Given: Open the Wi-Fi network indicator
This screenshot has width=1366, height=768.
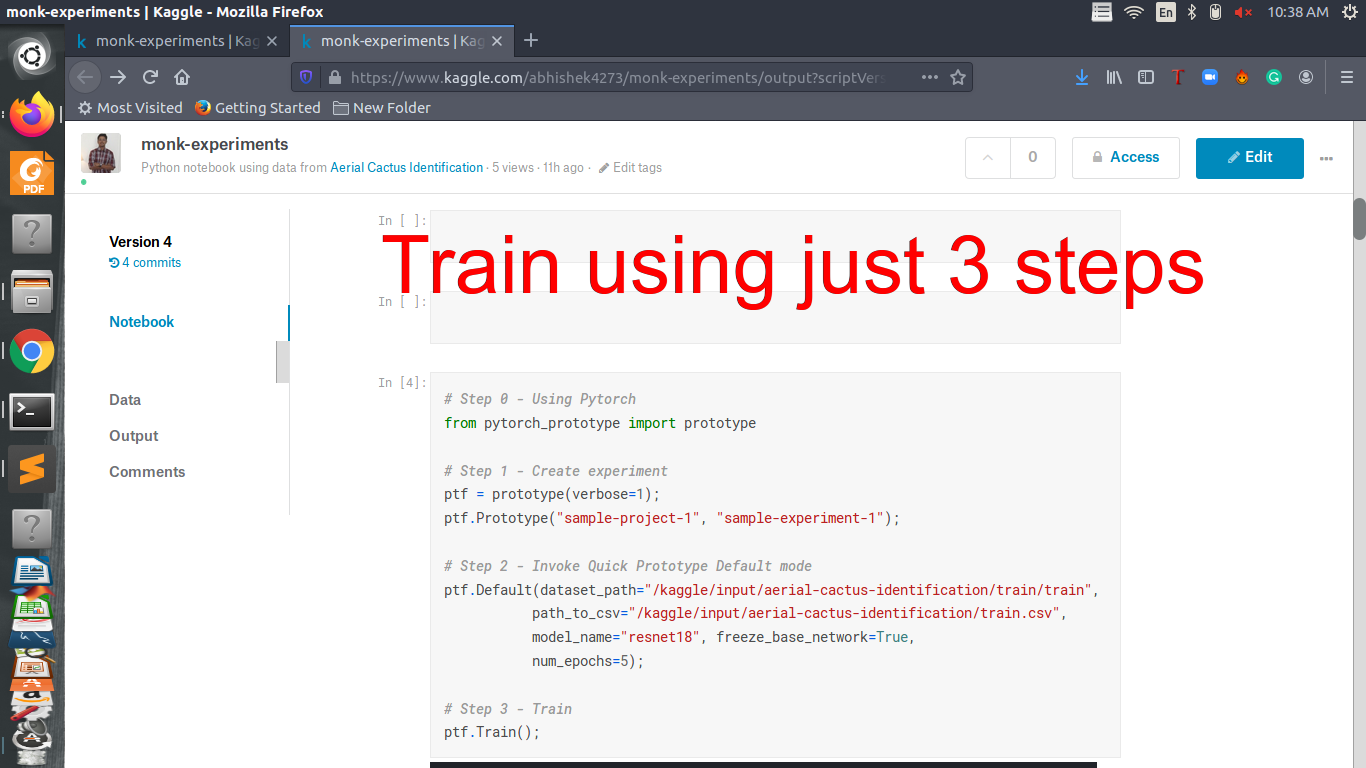Looking at the screenshot, I should 1133,12.
